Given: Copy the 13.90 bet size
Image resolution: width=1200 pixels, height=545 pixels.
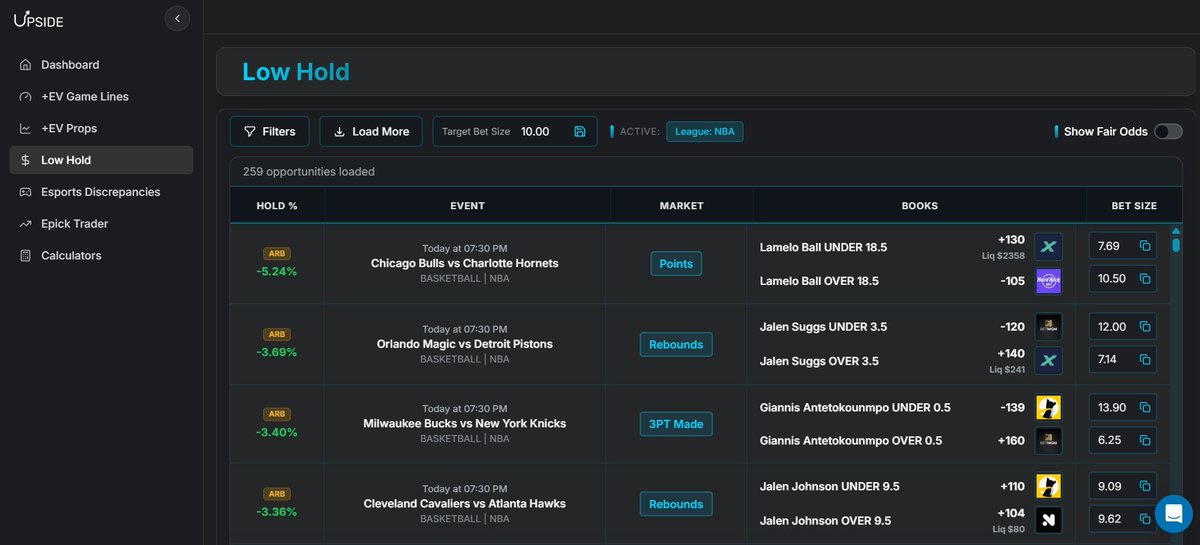Looking at the screenshot, I should (1145, 407).
